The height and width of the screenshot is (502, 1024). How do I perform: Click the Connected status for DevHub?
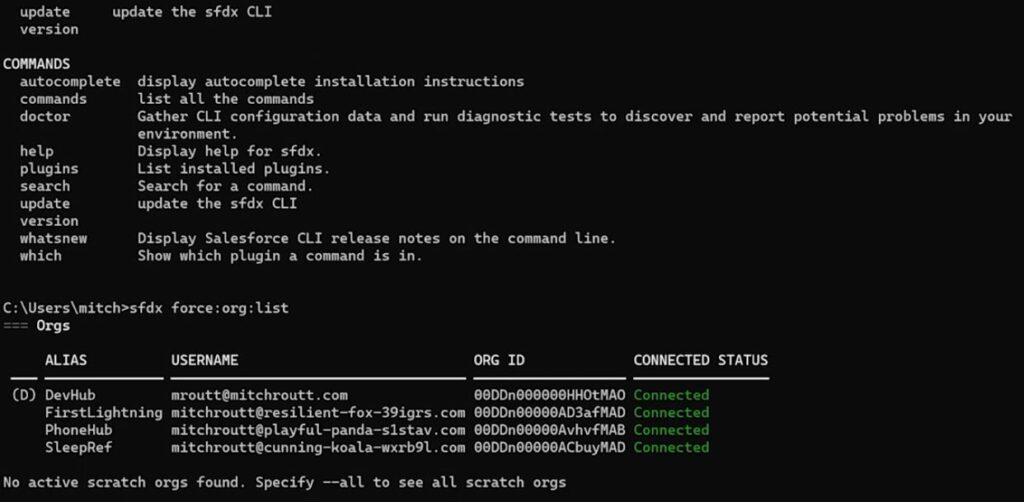pyautogui.click(x=671, y=395)
